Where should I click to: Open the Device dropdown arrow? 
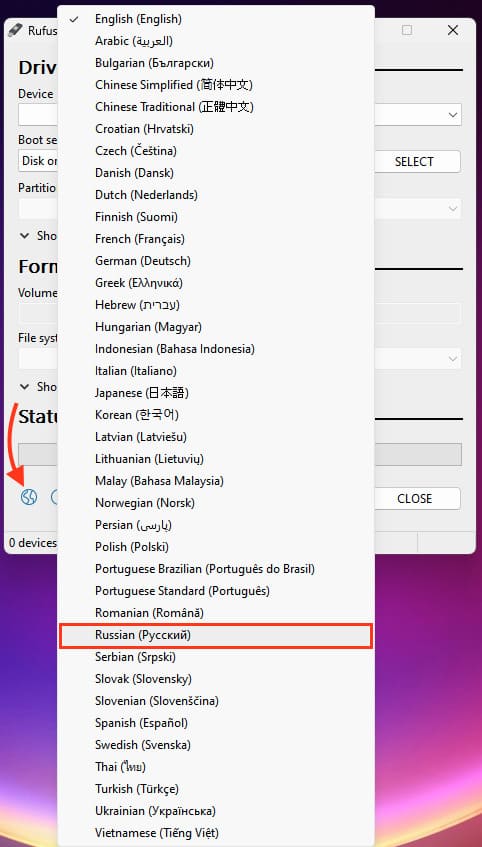[452, 115]
